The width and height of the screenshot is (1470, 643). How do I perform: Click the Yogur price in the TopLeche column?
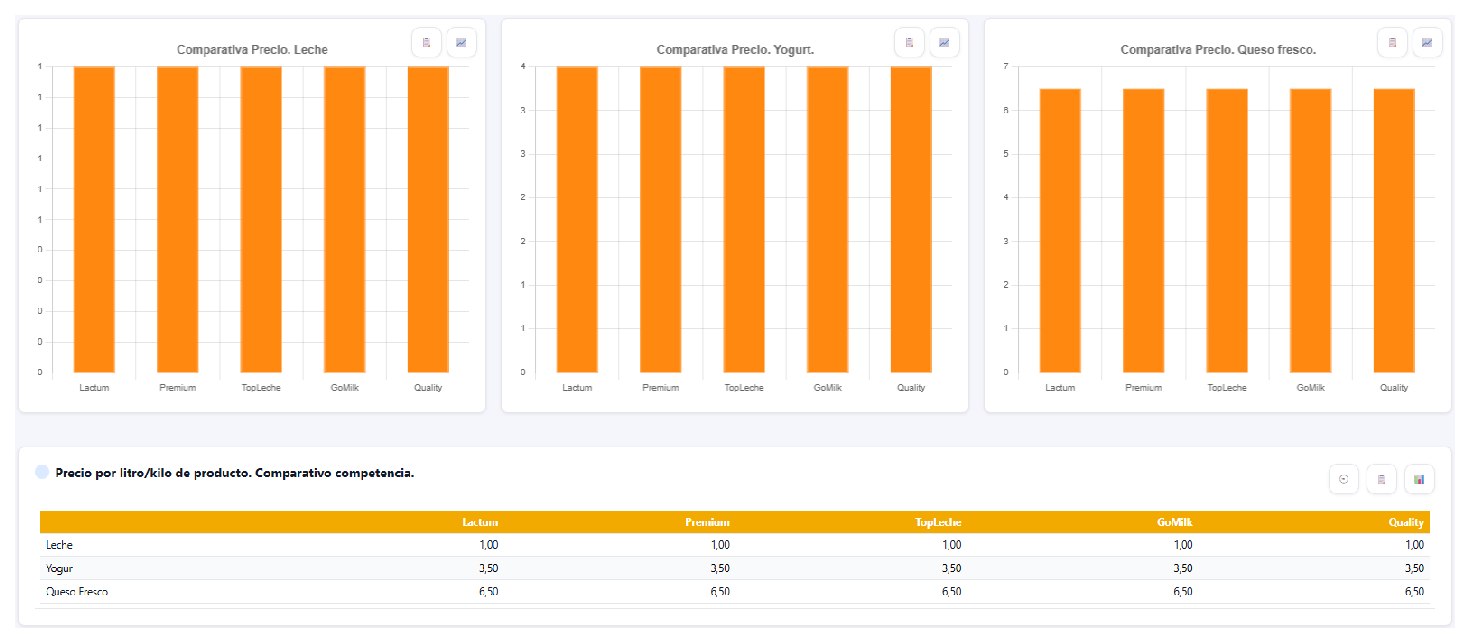coord(951,568)
